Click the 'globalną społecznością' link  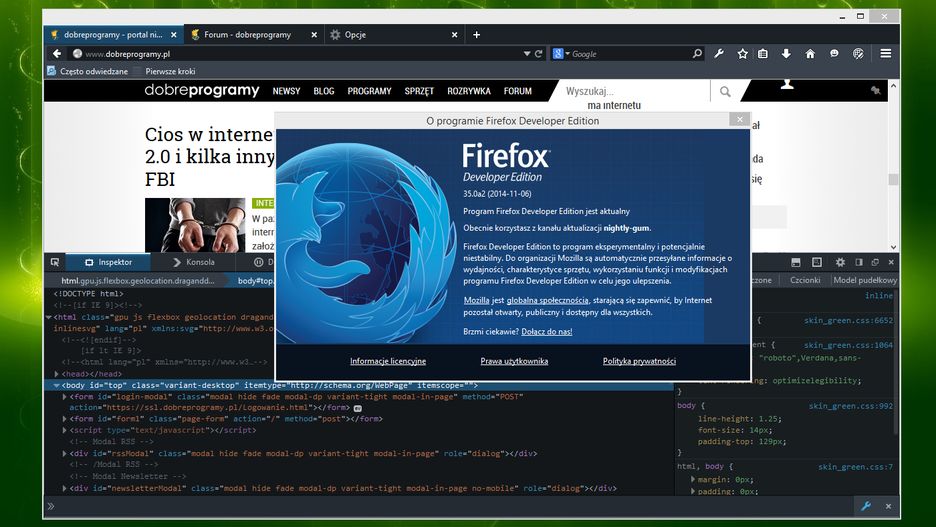tap(548, 300)
